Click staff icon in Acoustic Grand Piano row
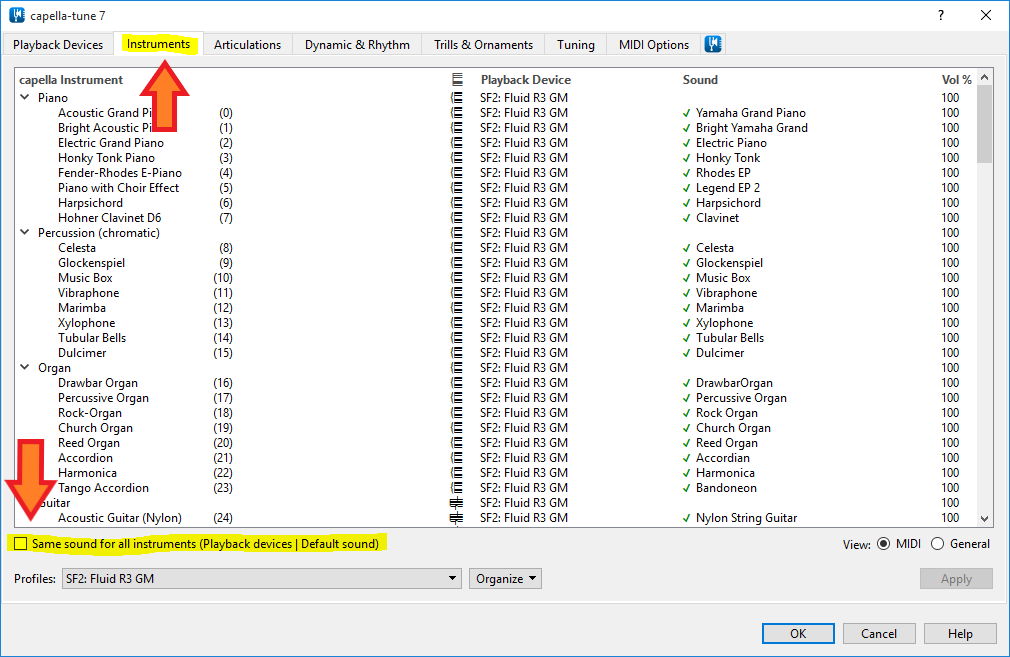The image size is (1010, 657). 456,113
